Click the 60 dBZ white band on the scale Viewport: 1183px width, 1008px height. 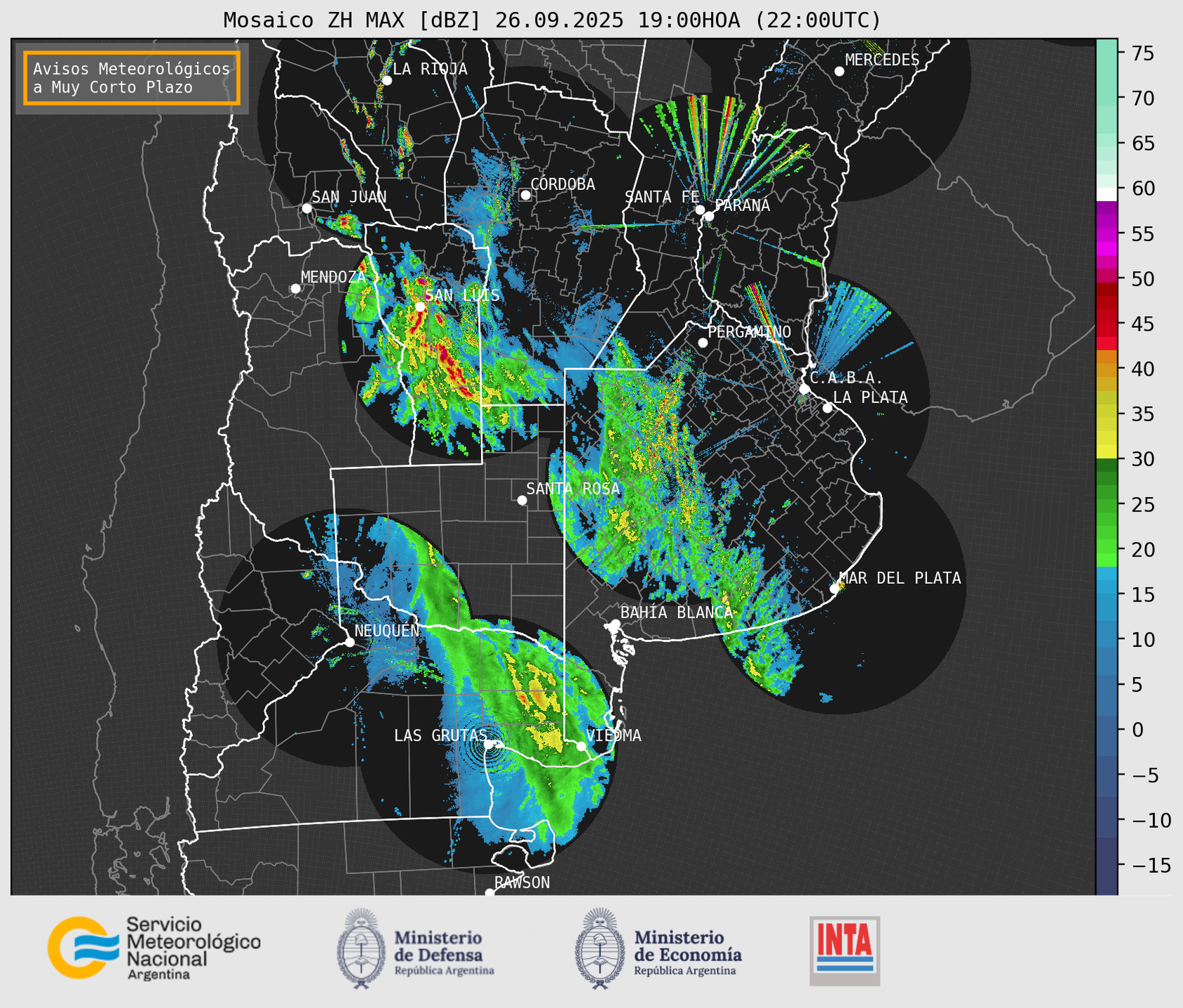(x=1106, y=193)
